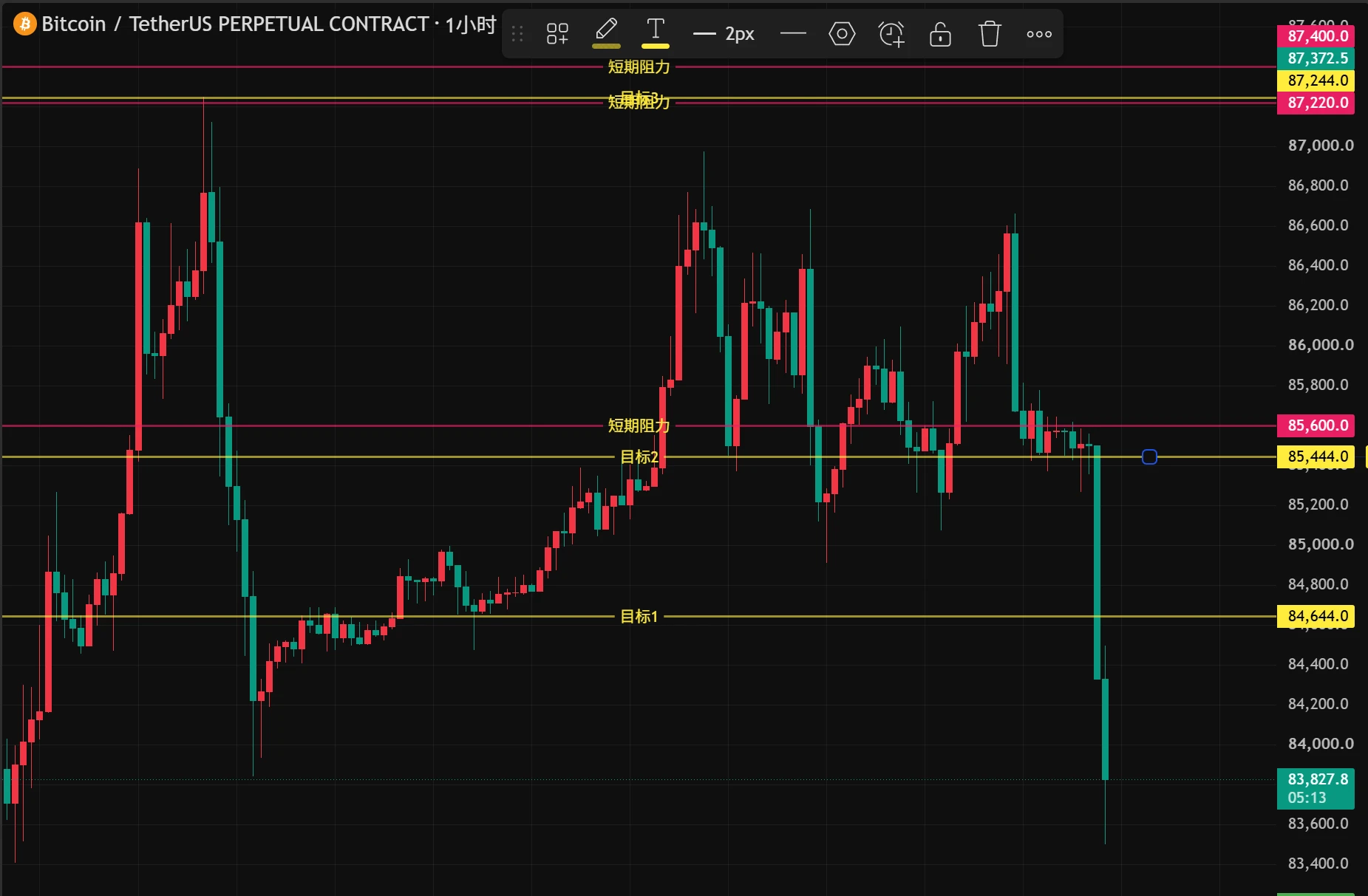Grab the floating toolbar drag handle
Screen dimensions: 1368x896
click(517, 34)
